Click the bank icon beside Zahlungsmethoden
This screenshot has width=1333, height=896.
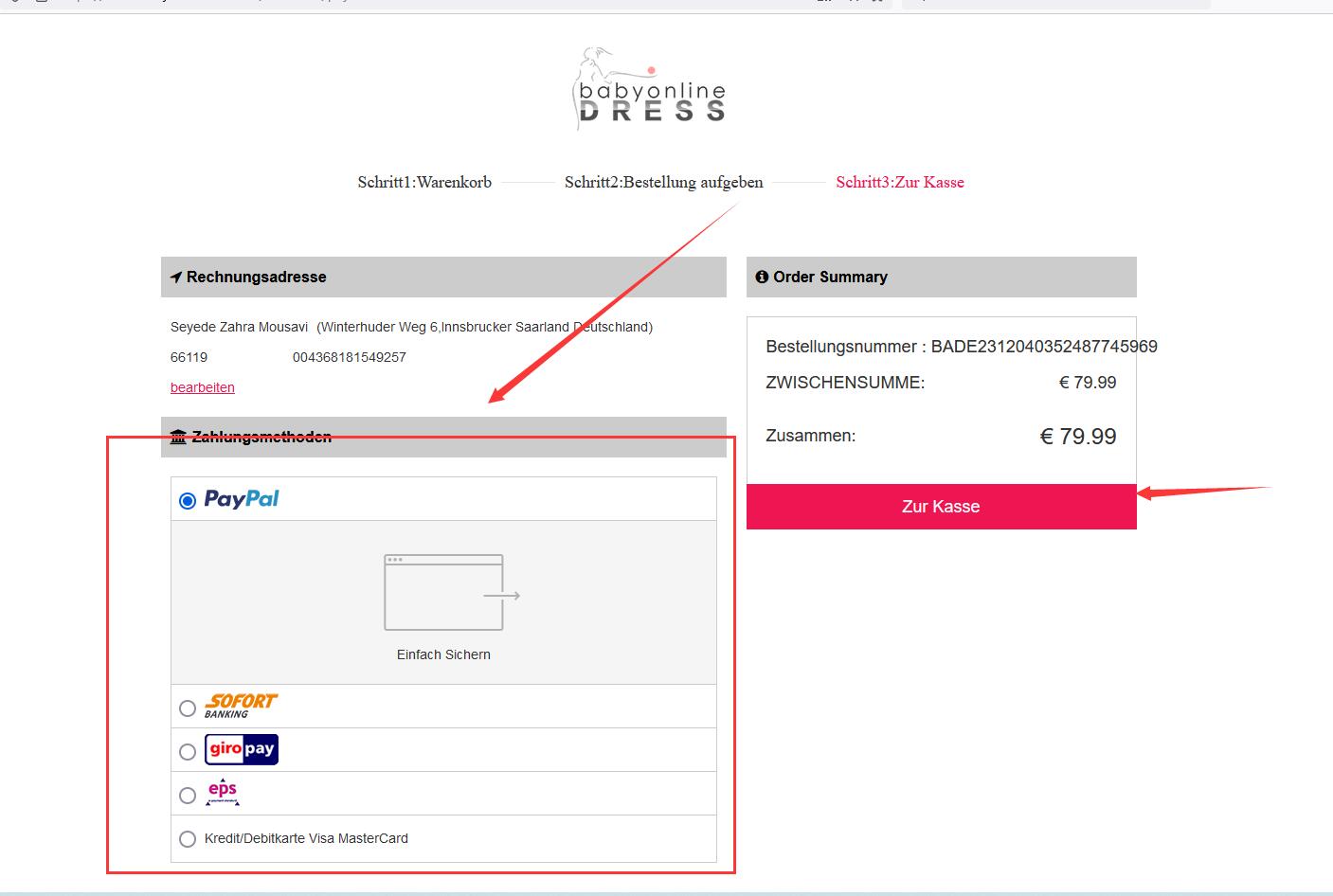click(178, 437)
